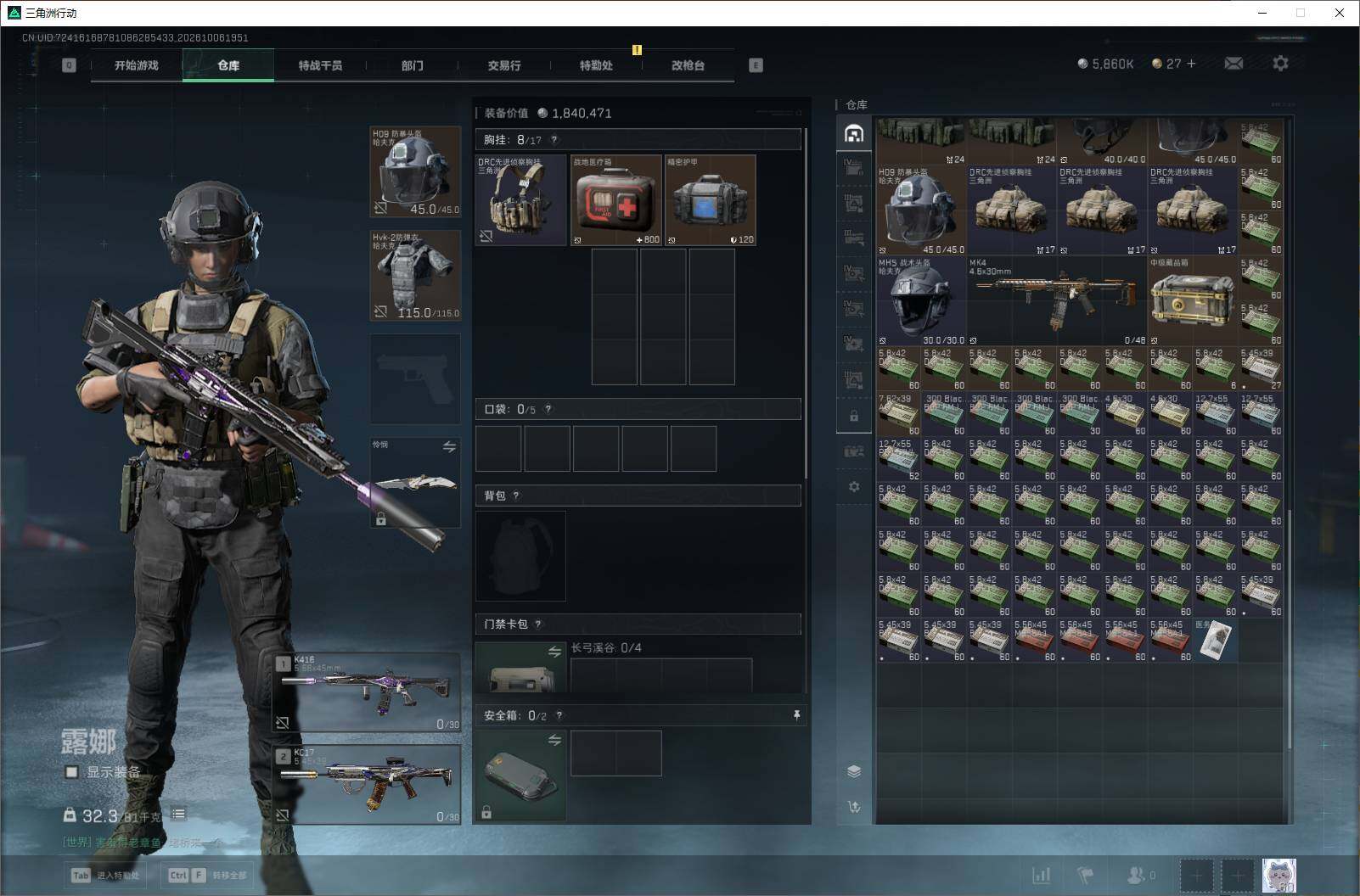The height and width of the screenshot is (896, 1360).
Task: Click the empty backpack slot
Action: [x=520, y=556]
